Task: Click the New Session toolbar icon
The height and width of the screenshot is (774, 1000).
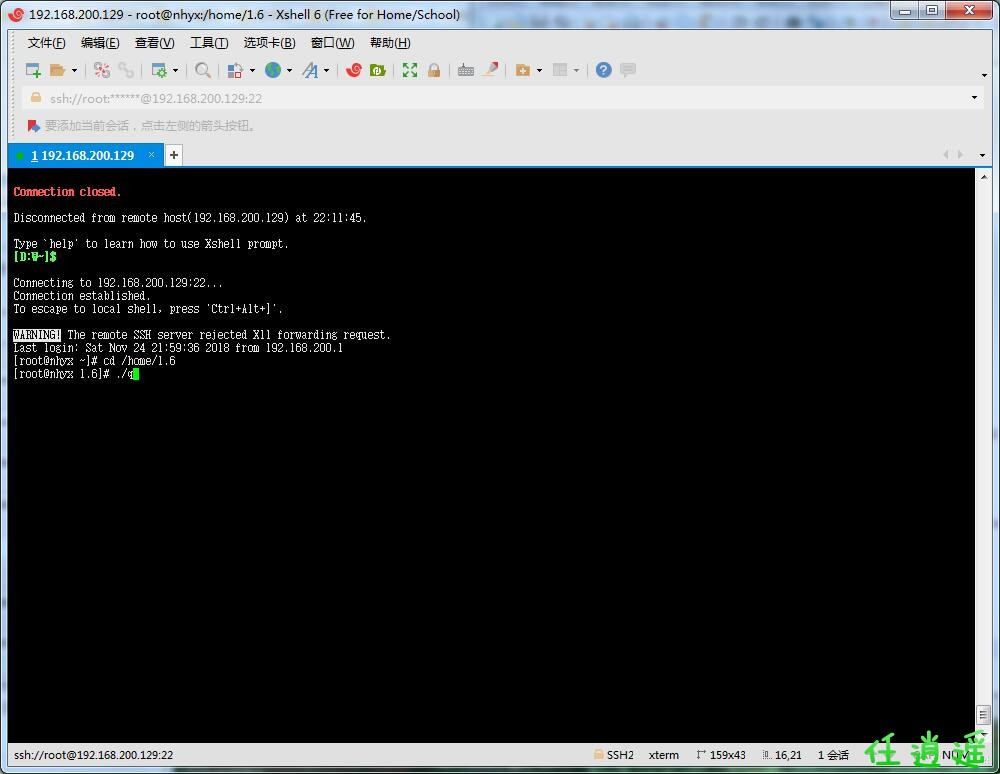Action: (33, 70)
